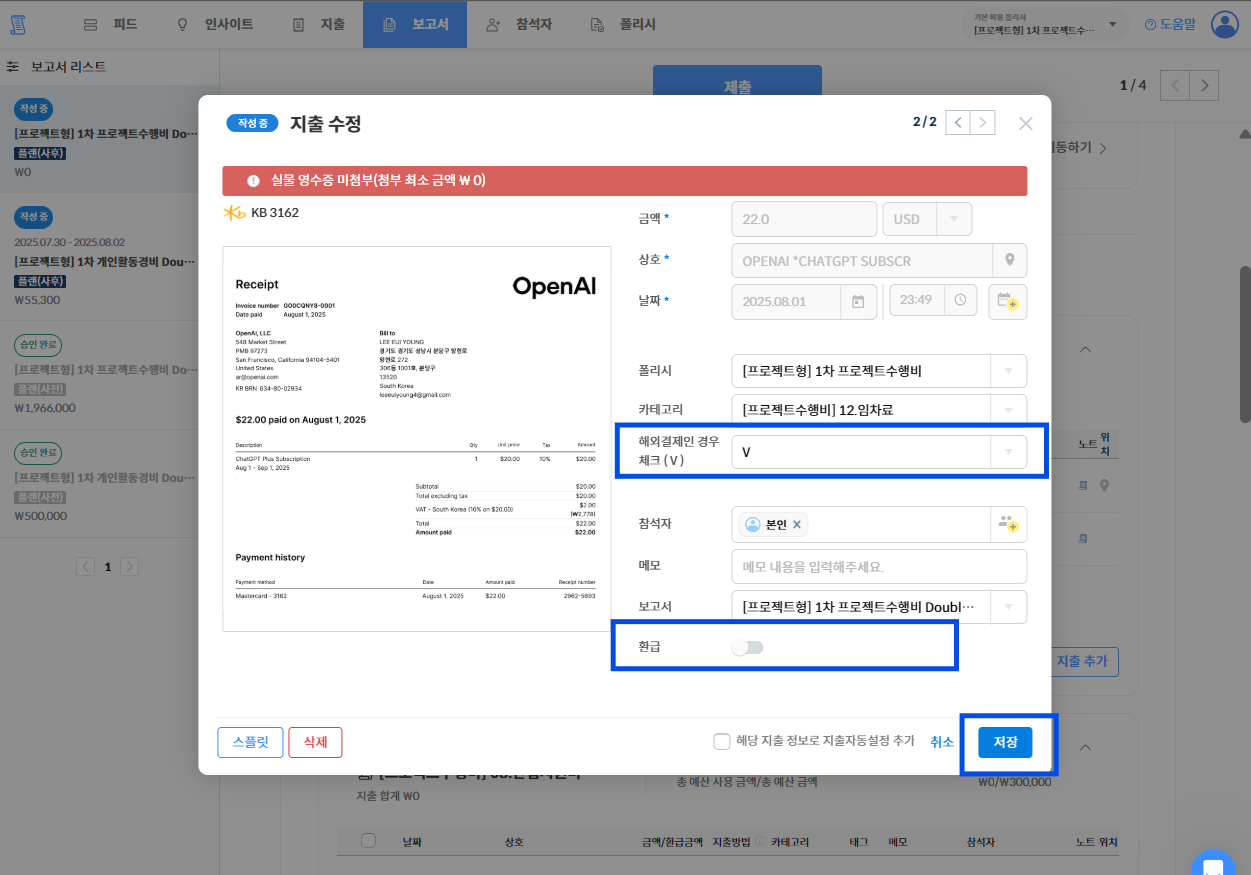Open the 도움말 help link
The height and width of the screenshot is (875, 1251).
click(x=1169, y=24)
